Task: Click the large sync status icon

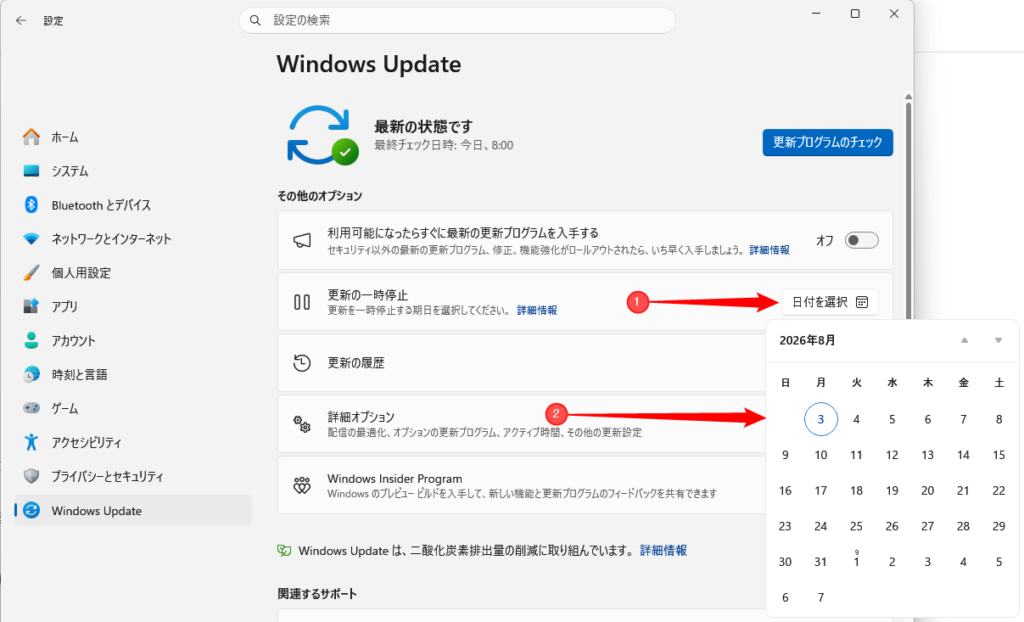Action: (323, 135)
